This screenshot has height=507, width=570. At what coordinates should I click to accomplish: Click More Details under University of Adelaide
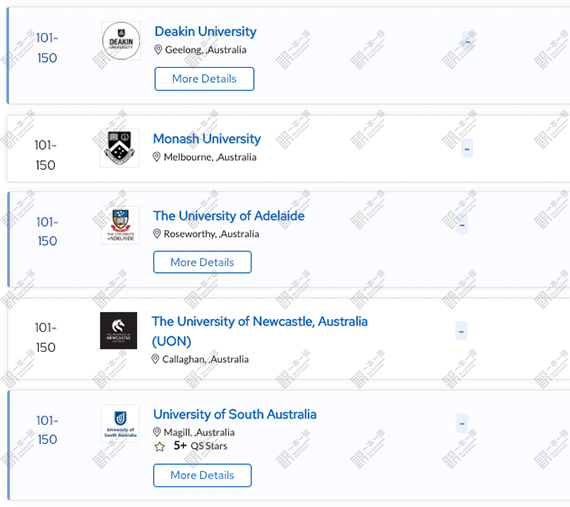coord(202,262)
